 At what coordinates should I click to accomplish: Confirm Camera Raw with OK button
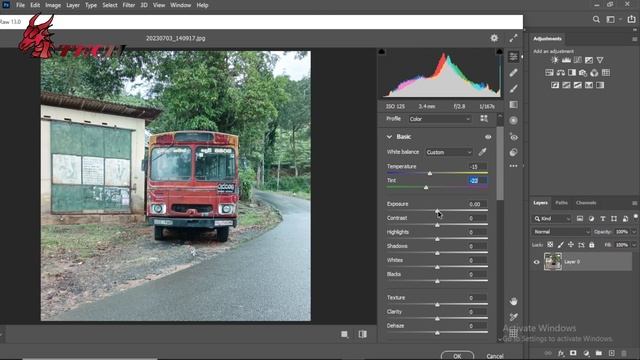click(457, 356)
